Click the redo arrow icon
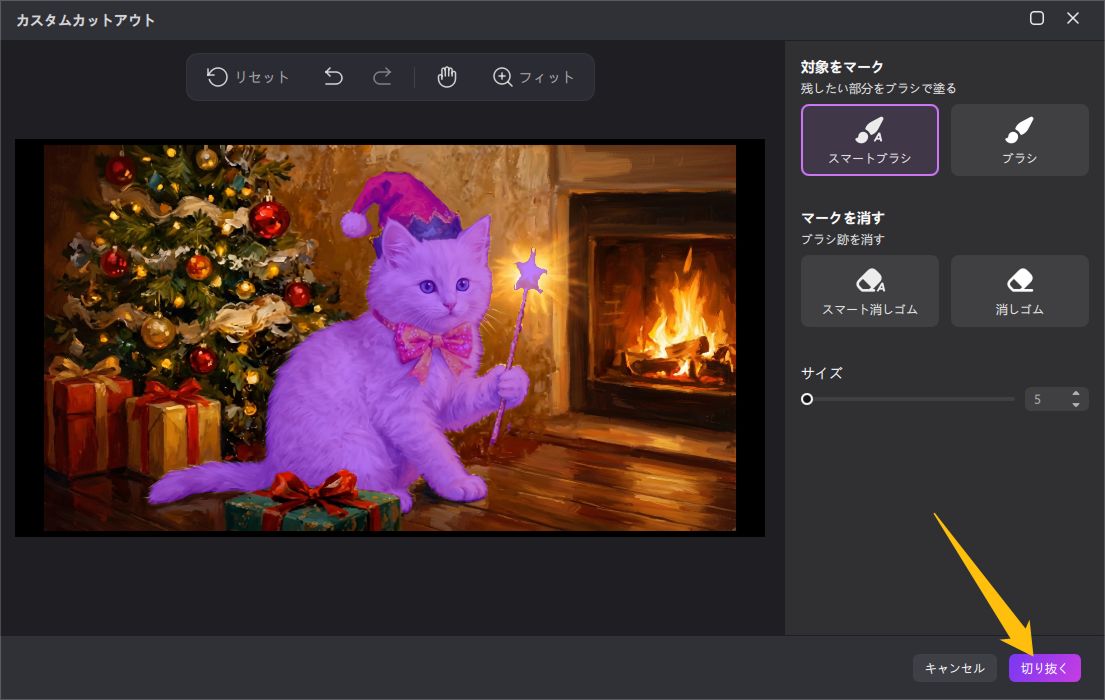Viewport: 1105px width, 700px height. pyautogui.click(x=382, y=77)
